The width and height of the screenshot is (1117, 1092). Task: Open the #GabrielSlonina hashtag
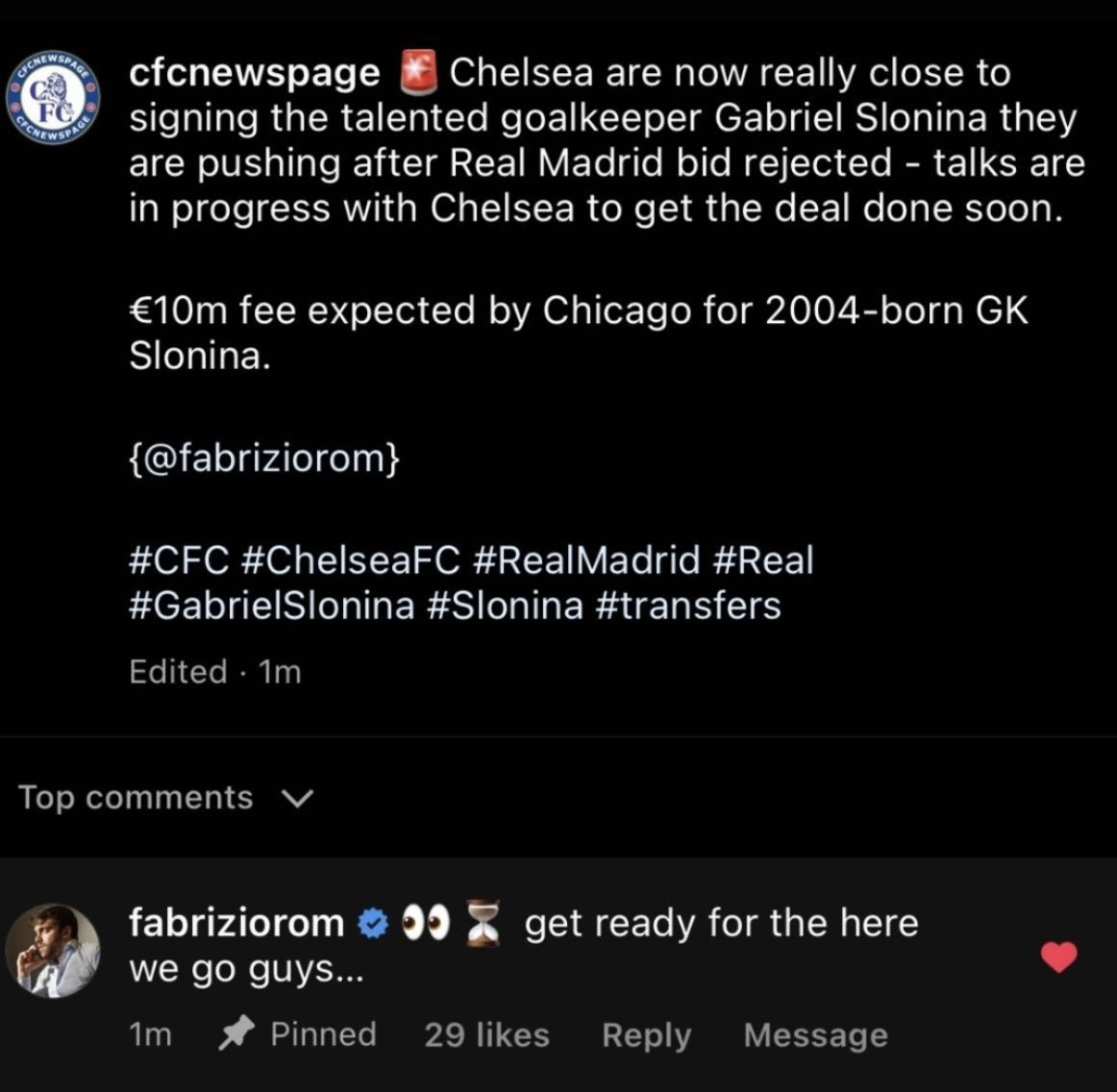[x=272, y=607]
